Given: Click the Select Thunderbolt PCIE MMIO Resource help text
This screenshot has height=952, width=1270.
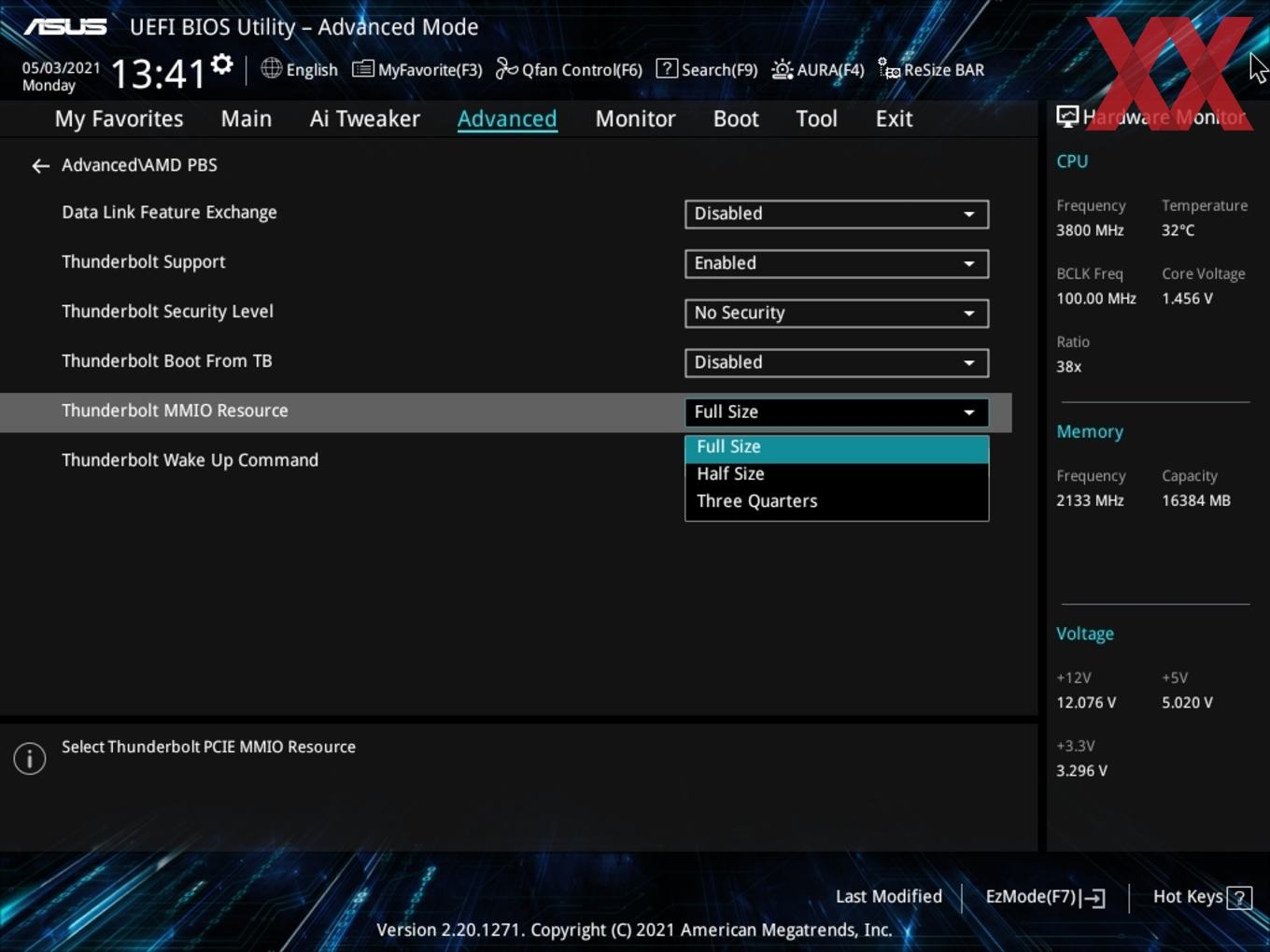Looking at the screenshot, I should click(208, 747).
